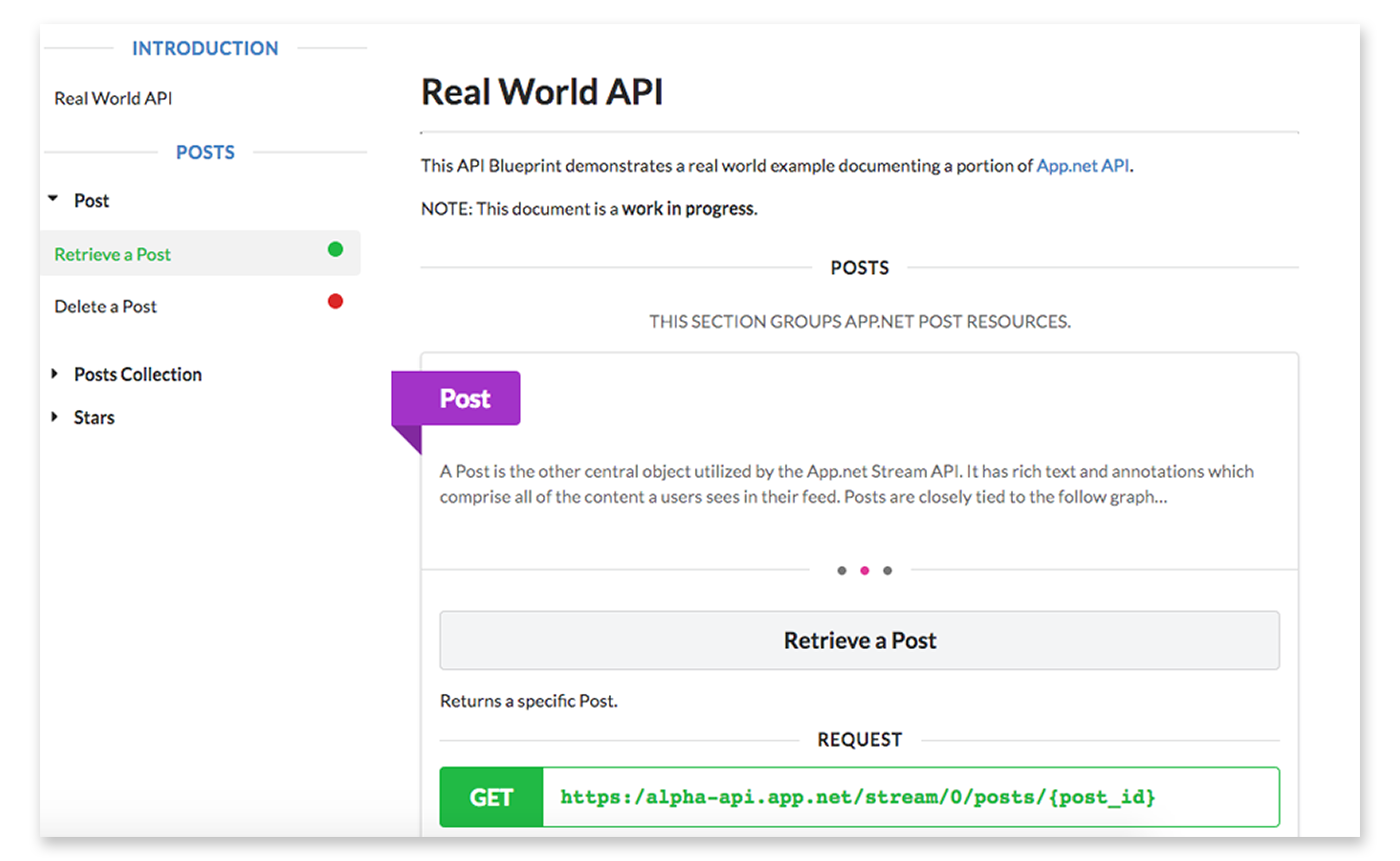Collapse the Post tree section
This screenshot has width=1400, height=861.
pyautogui.click(x=54, y=200)
